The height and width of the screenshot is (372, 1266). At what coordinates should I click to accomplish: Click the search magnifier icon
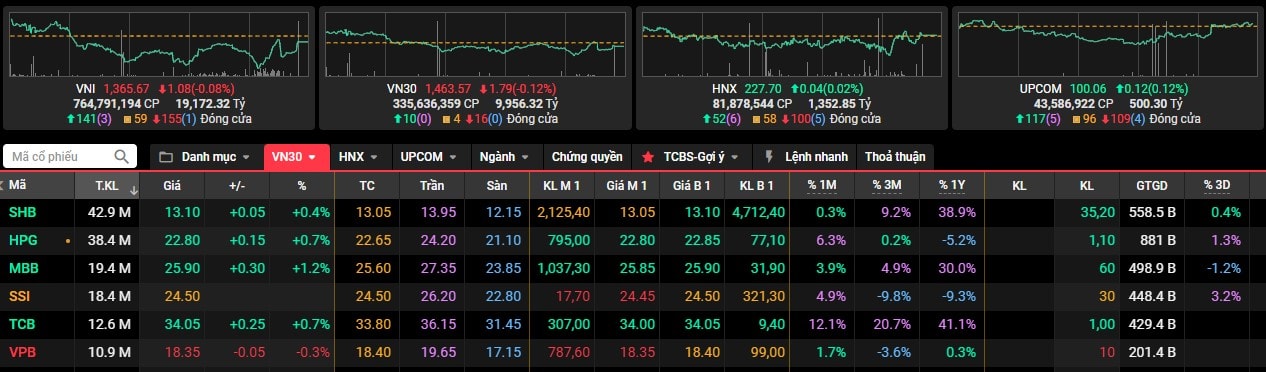pyautogui.click(x=122, y=157)
